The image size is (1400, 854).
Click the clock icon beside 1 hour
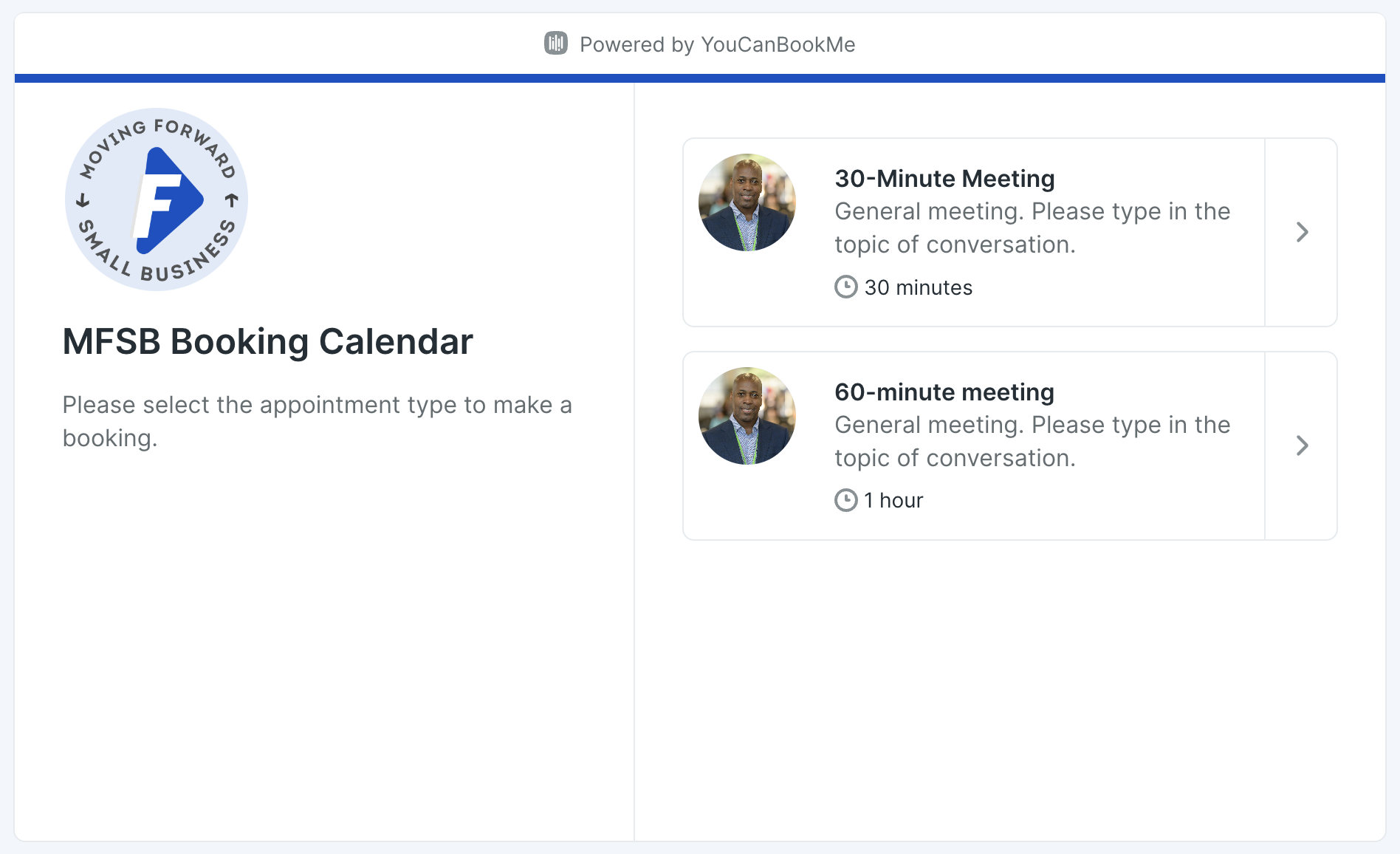click(x=846, y=500)
